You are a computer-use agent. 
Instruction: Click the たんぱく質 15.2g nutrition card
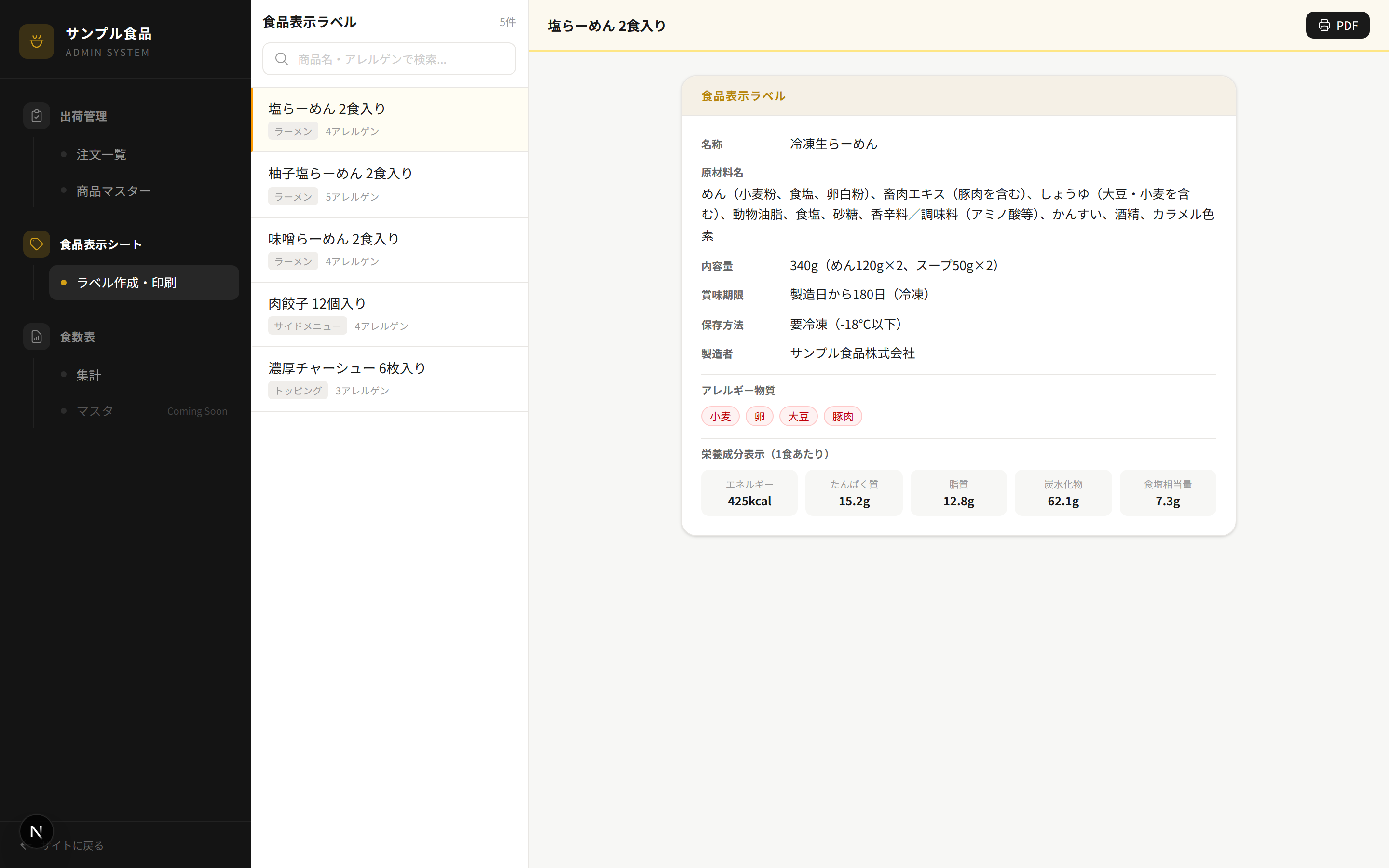(x=854, y=492)
